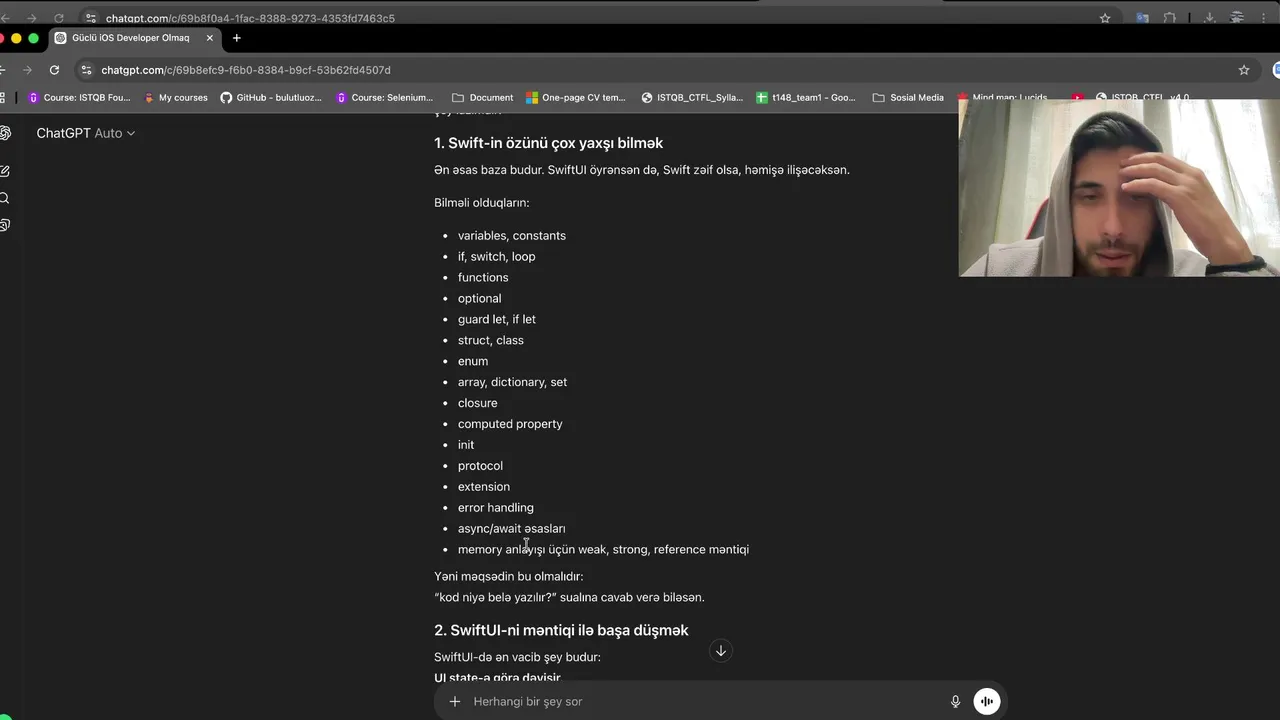Open ISTQB_CTFL_Sylla... bookmark
The width and height of the screenshot is (1280, 720).
click(x=692, y=98)
